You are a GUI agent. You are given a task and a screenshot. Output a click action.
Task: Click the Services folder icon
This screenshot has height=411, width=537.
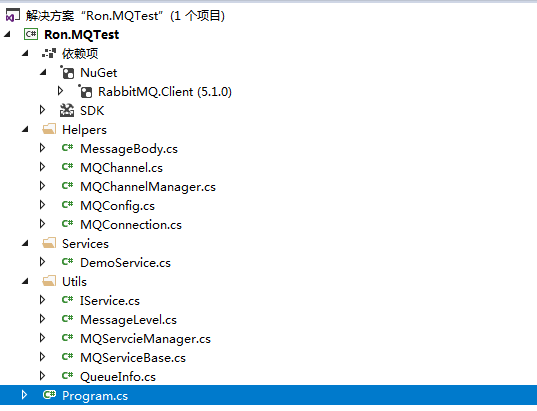click(x=49, y=243)
